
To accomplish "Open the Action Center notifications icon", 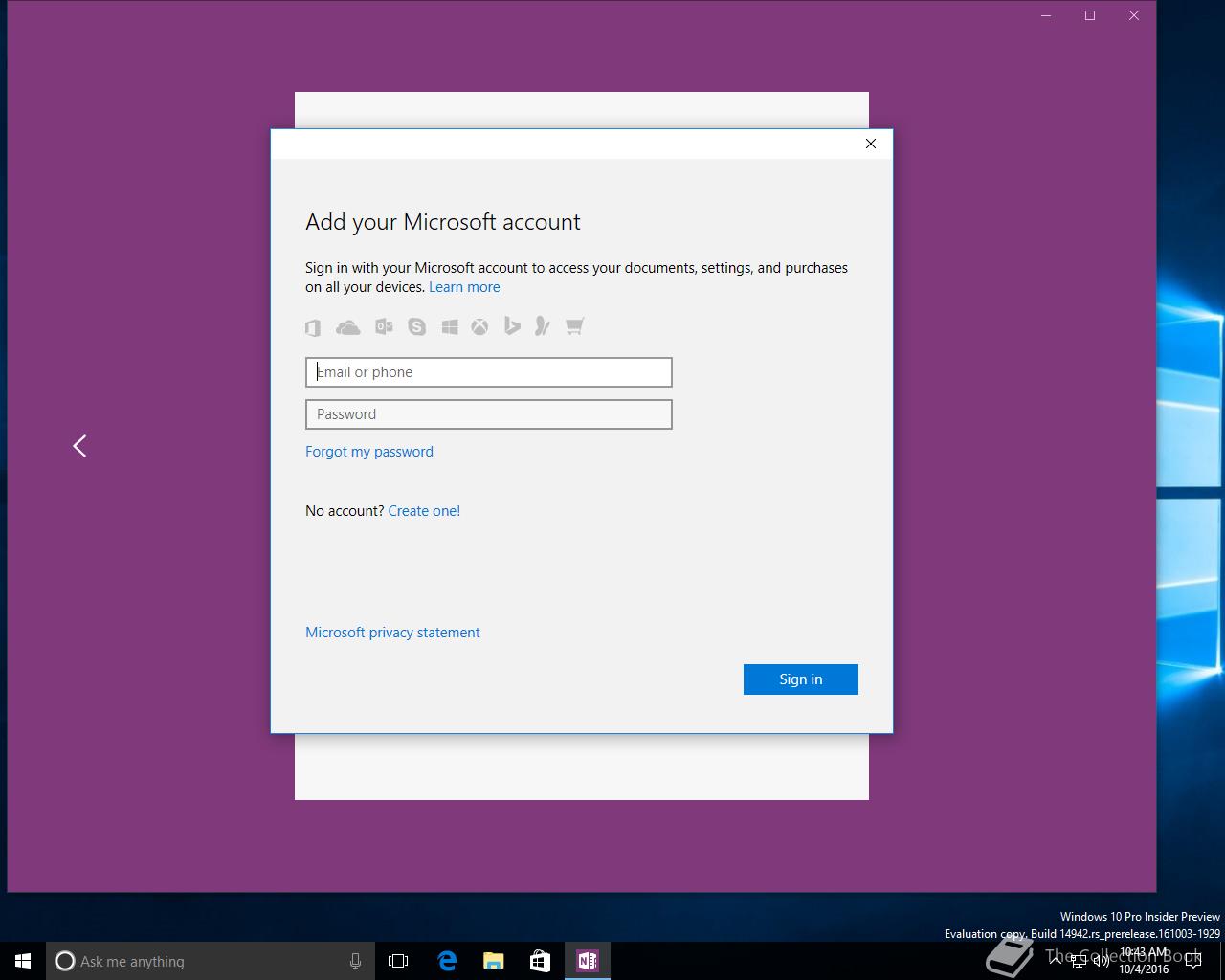I will pyautogui.click(x=1192, y=961).
